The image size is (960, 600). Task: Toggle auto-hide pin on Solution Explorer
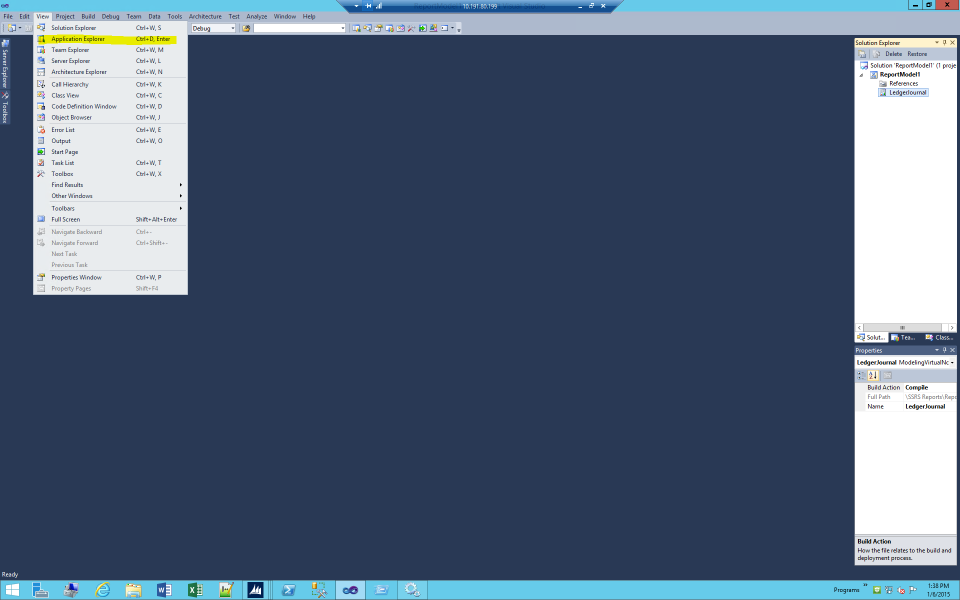(945, 42)
